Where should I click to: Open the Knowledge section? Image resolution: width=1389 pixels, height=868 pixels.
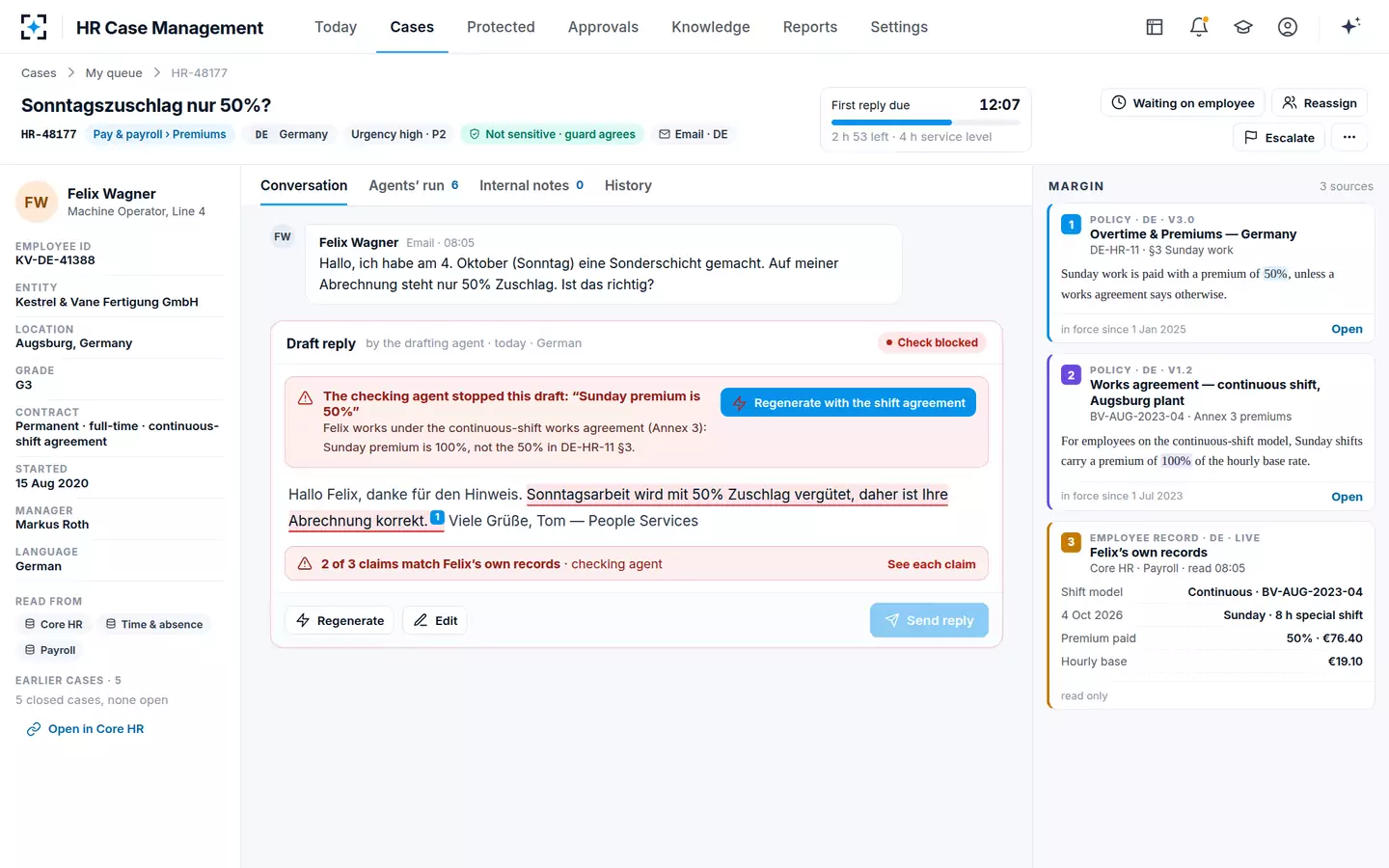[711, 27]
